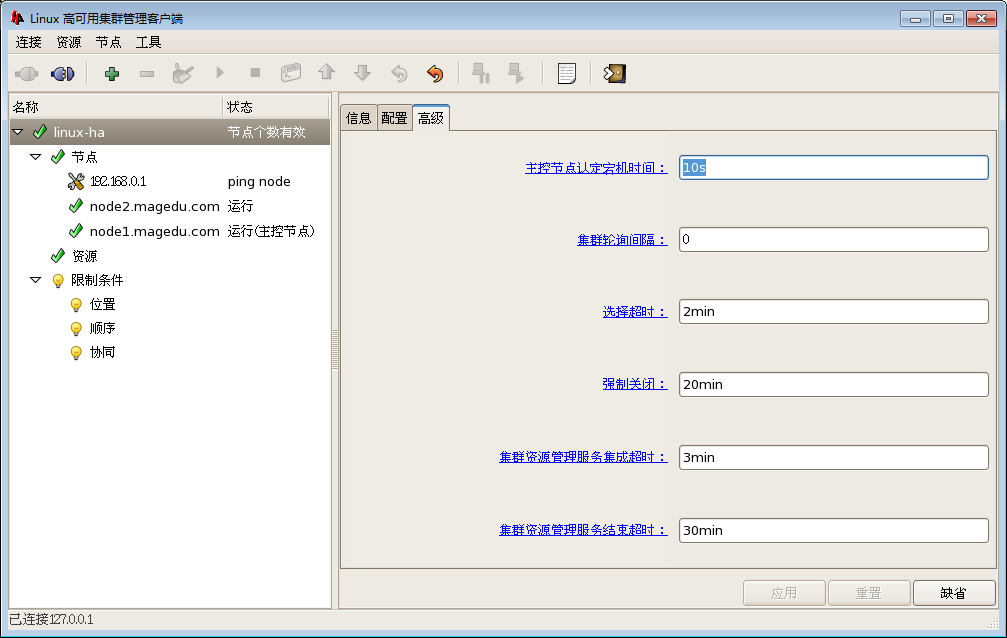Select the 192.168.0.1 ping node row

click(x=170, y=181)
